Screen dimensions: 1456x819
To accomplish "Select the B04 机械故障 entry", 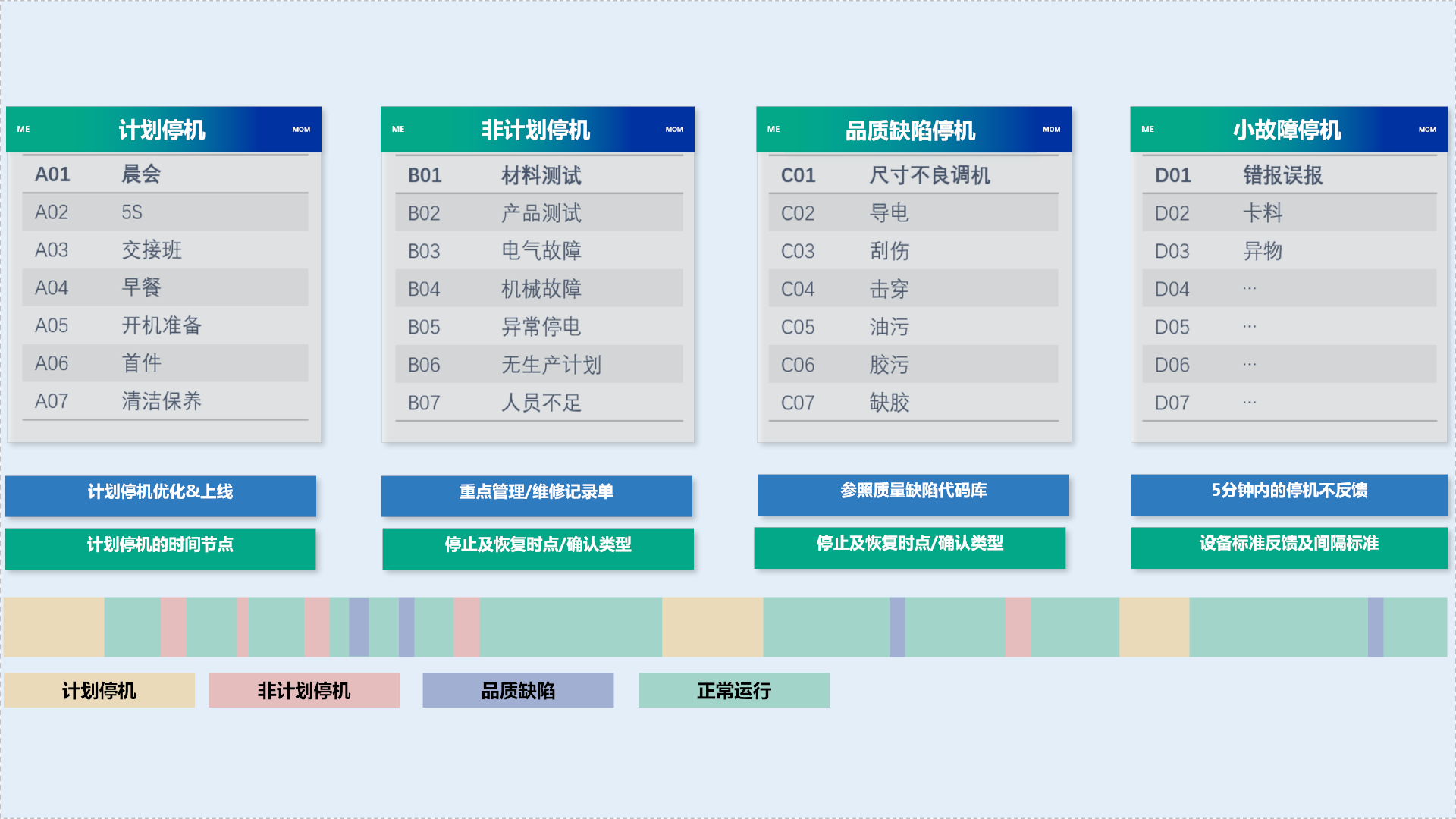I will tap(538, 288).
